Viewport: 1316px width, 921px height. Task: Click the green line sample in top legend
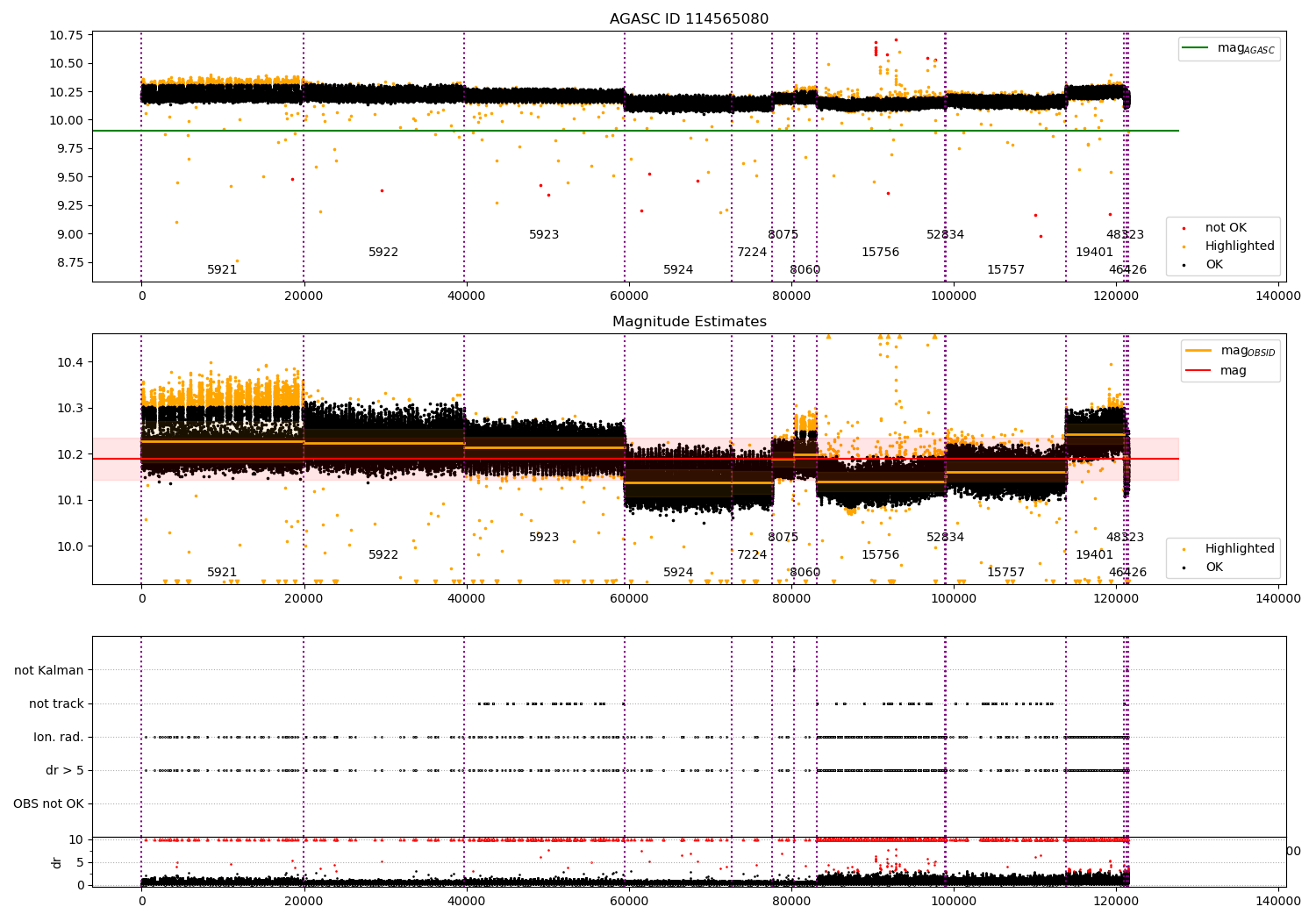1195,48
